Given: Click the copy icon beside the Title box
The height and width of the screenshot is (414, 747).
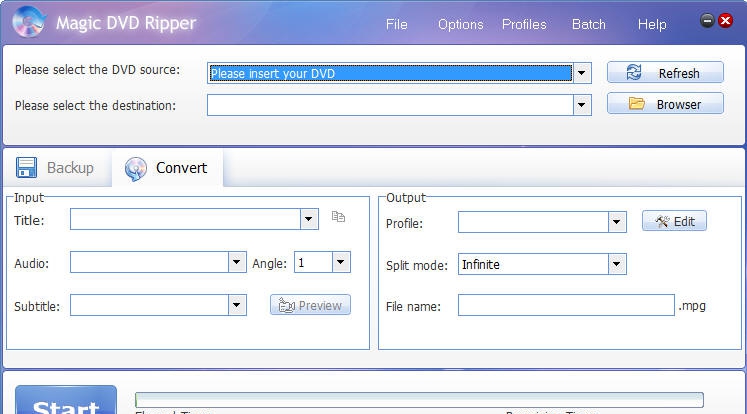Looking at the screenshot, I should [x=338, y=217].
